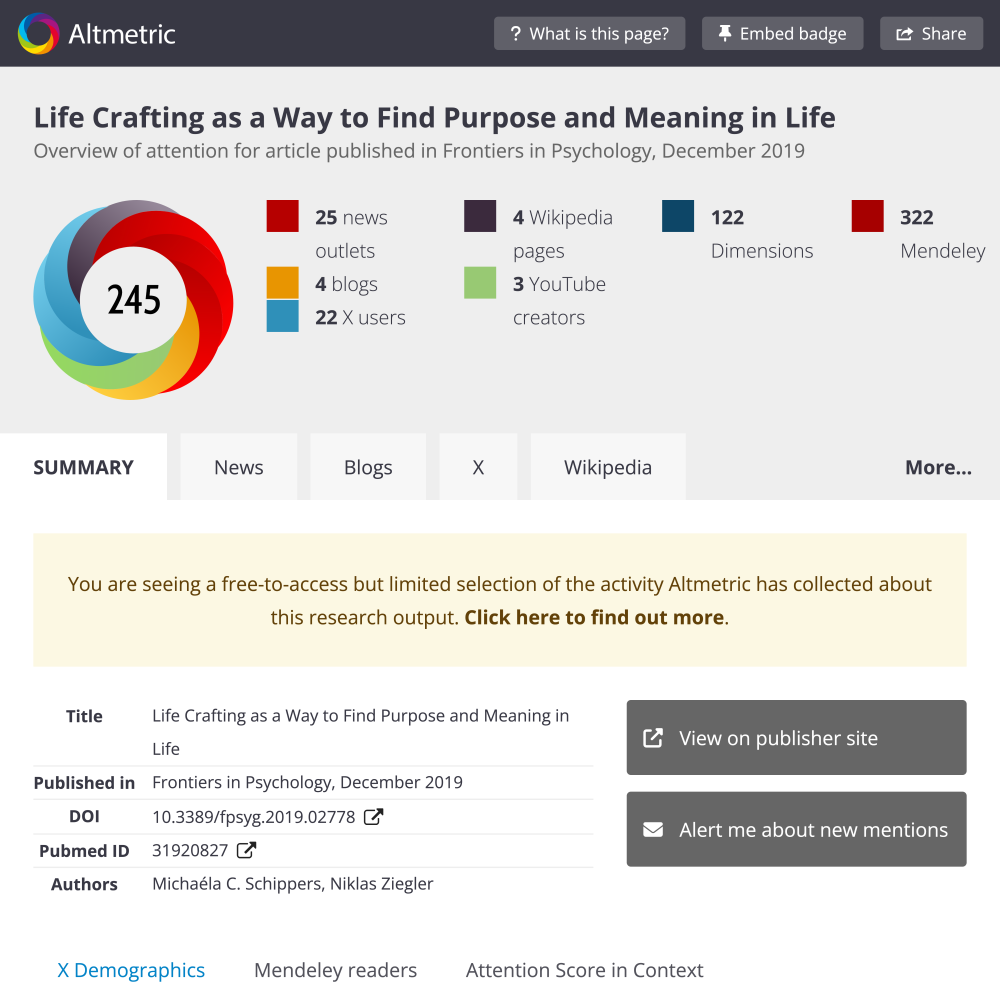The height and width of the screenshot is (1000, 1000).
Task: Open the X Demographics section
Action: pos(131,970)
